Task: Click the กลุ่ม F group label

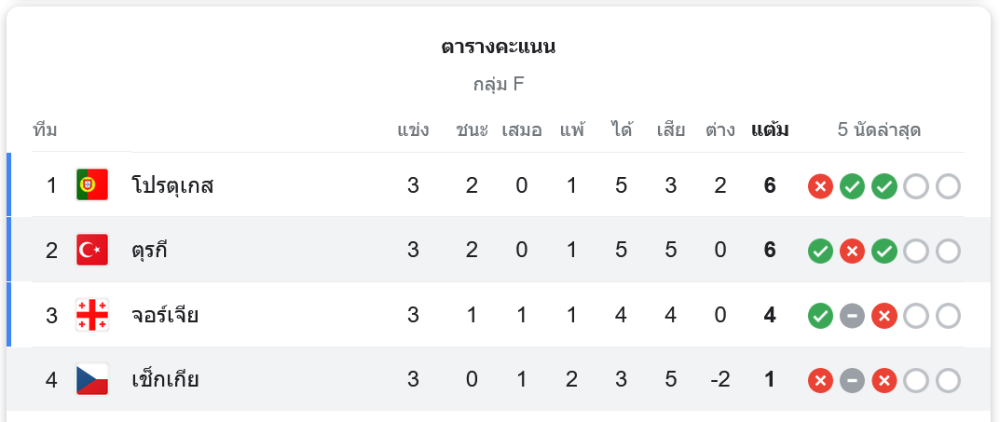Action: coord(498,84)
